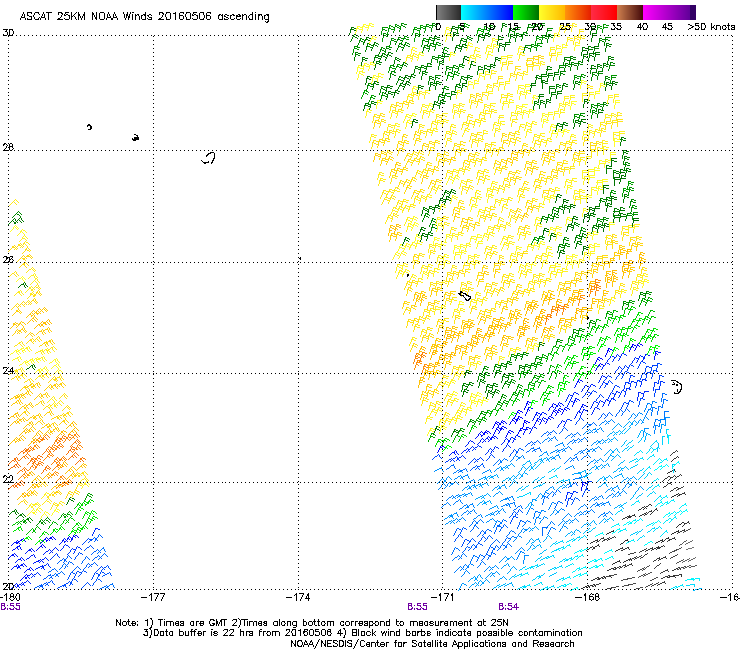Click note text 'Times are GMT'
This screenshot has height=650, width=740.
[x=193, y=623]
